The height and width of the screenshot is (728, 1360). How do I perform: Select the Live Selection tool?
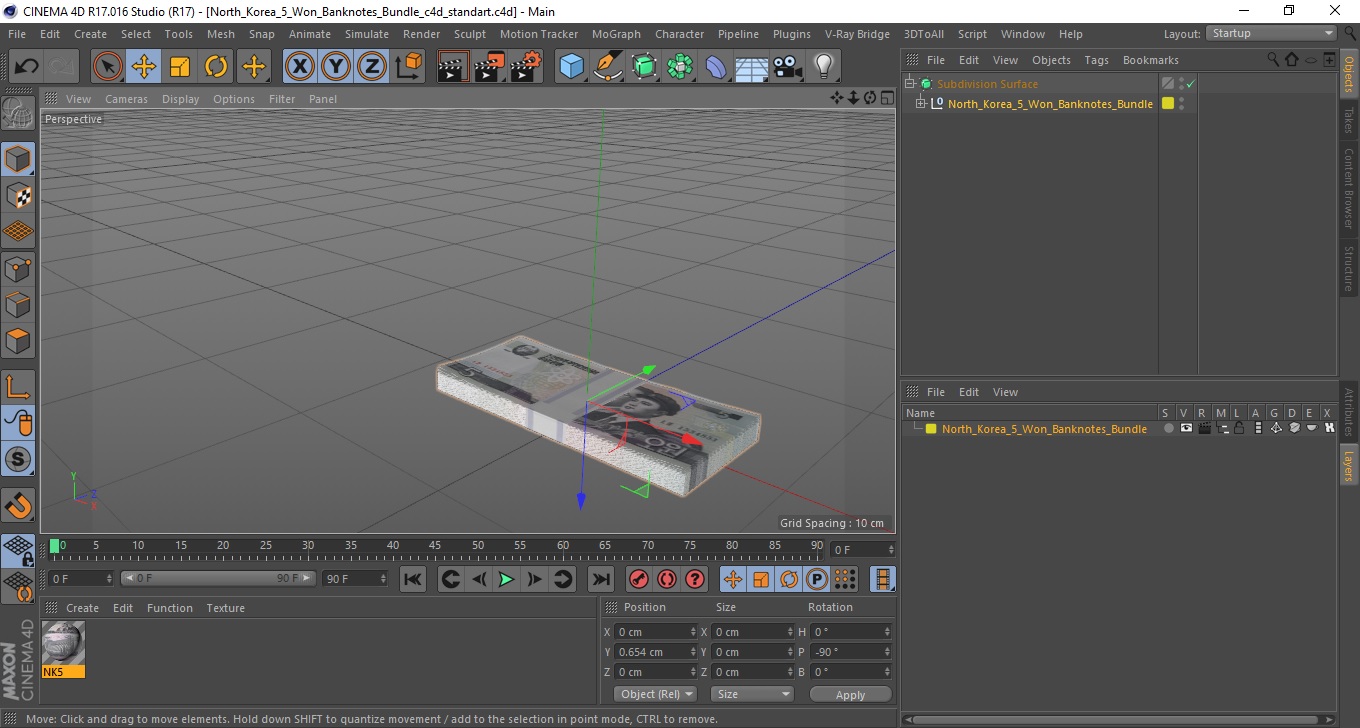(108, 67)
